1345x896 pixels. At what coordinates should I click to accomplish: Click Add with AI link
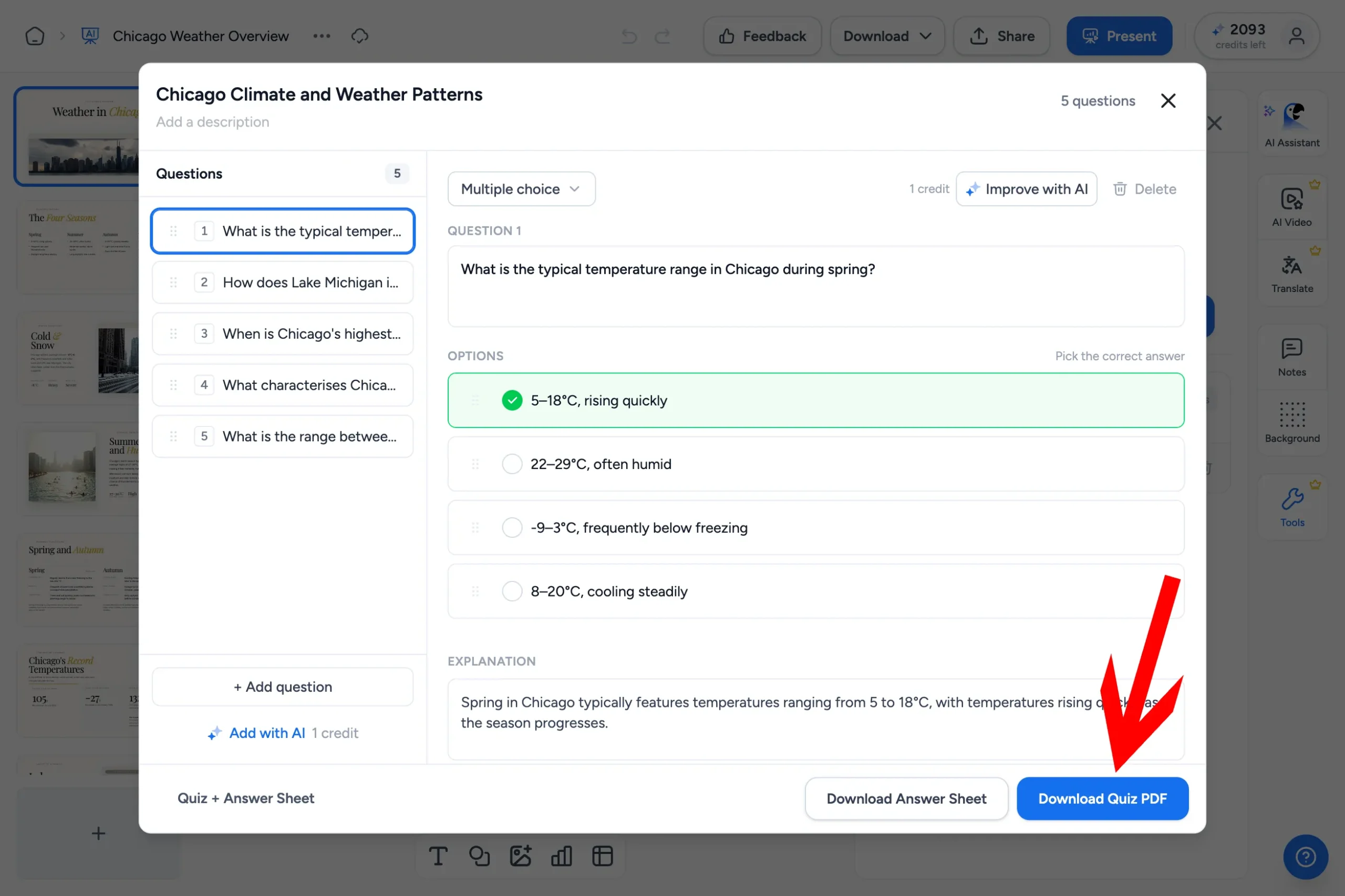click(x=267, y=733)
